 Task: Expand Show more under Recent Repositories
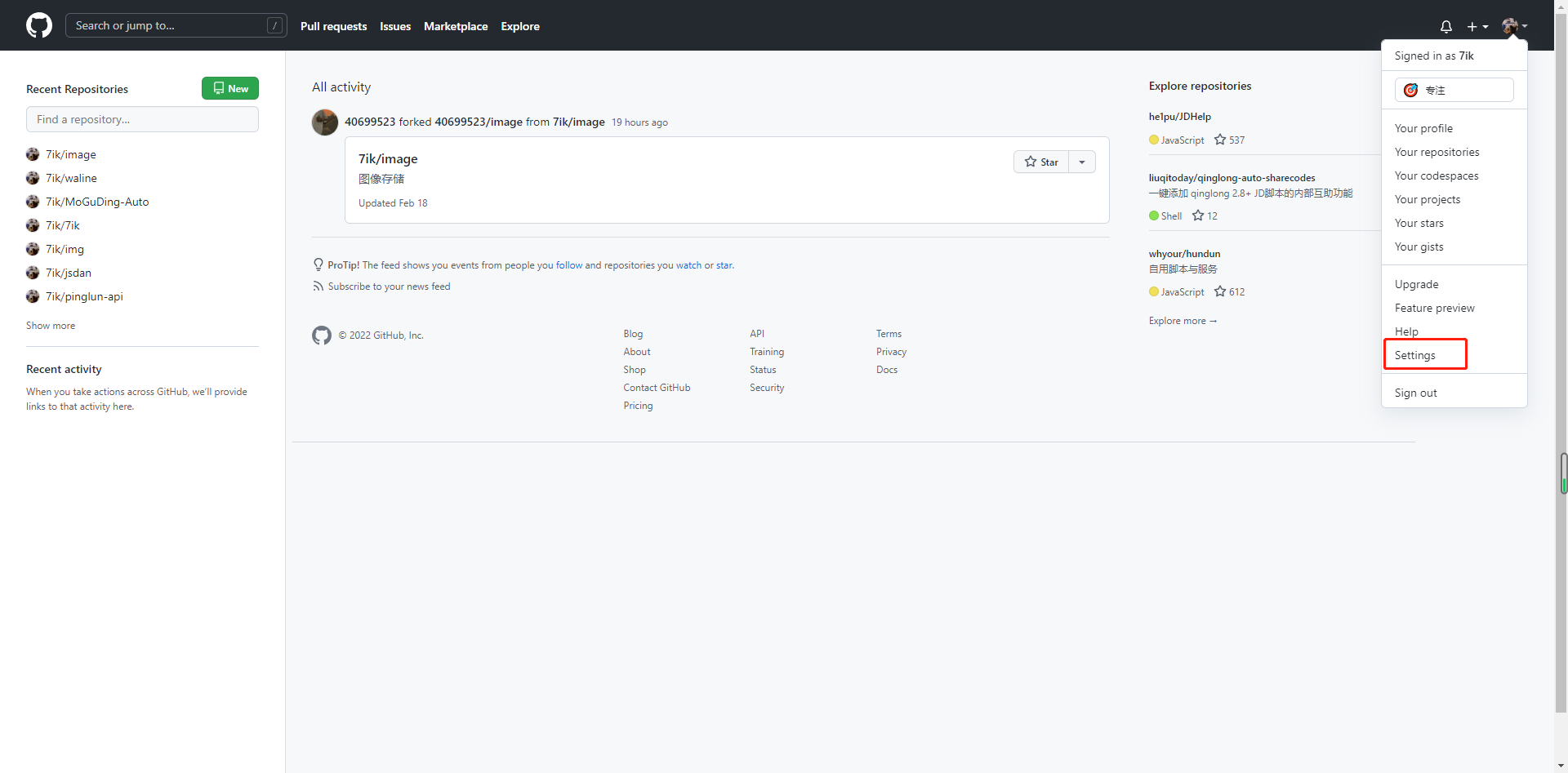click(x=50, y=325)
